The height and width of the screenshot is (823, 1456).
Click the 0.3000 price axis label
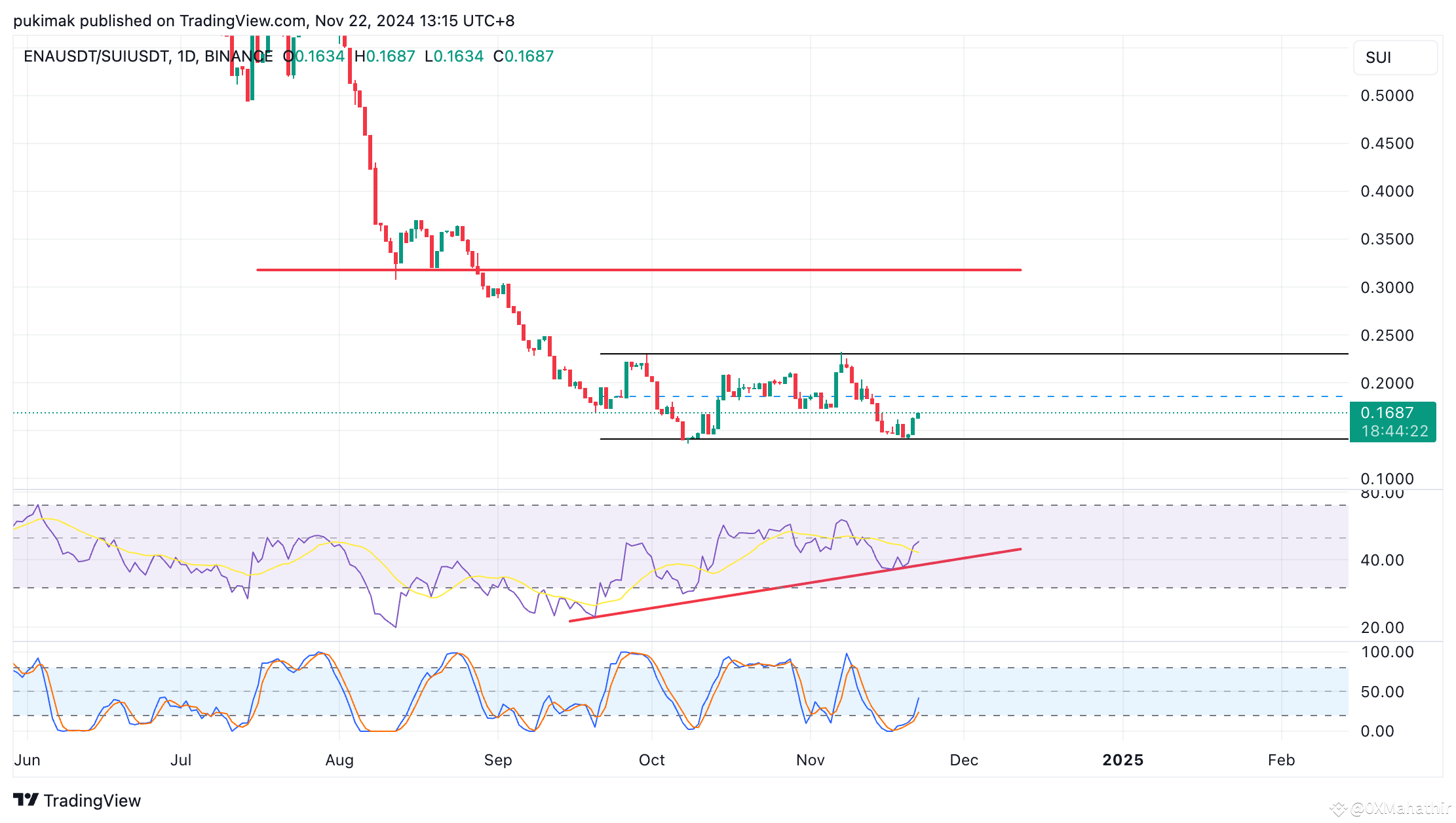1387,288
